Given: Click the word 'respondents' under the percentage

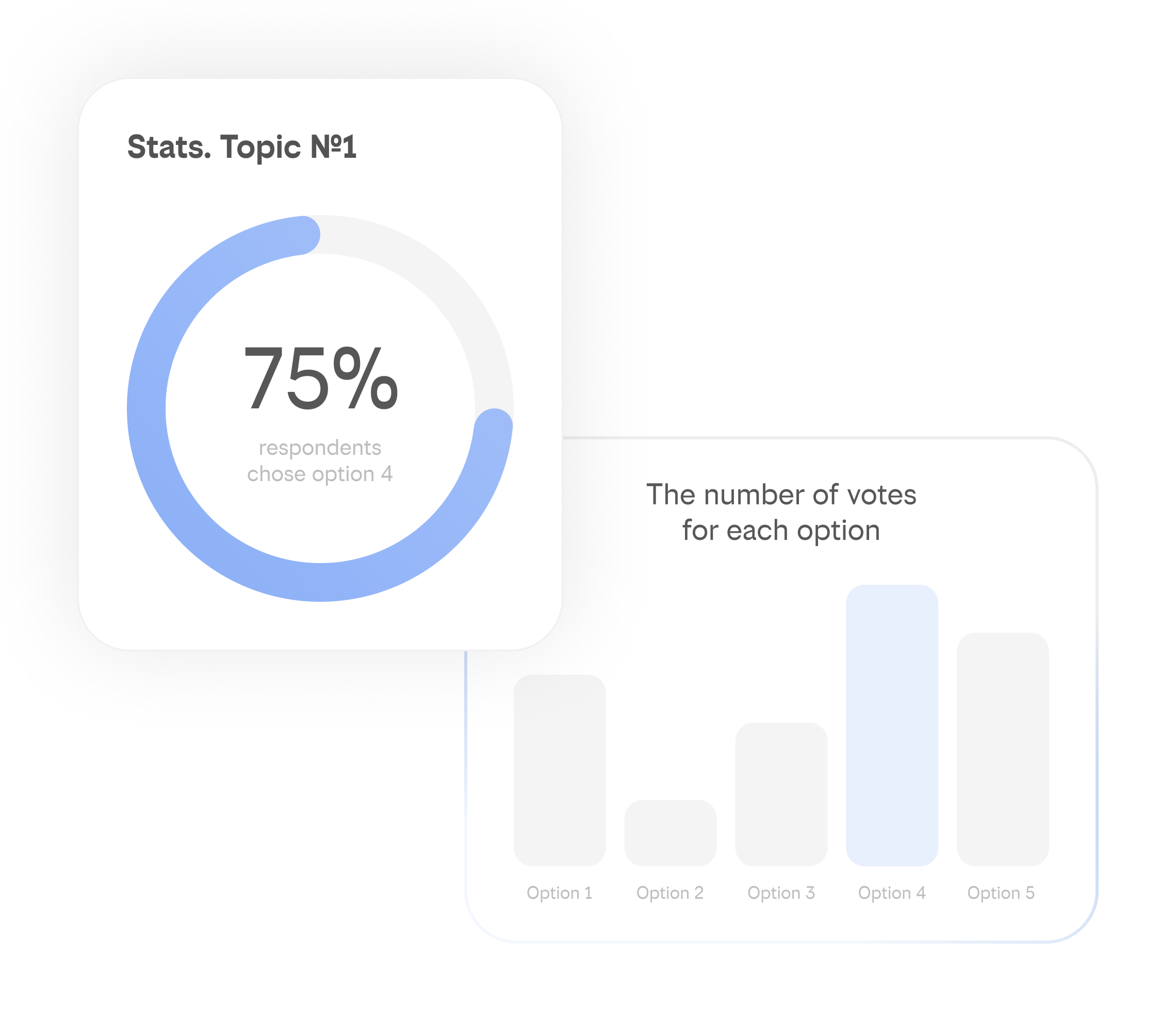Looking at the screenshot, I should coord(320,448).
